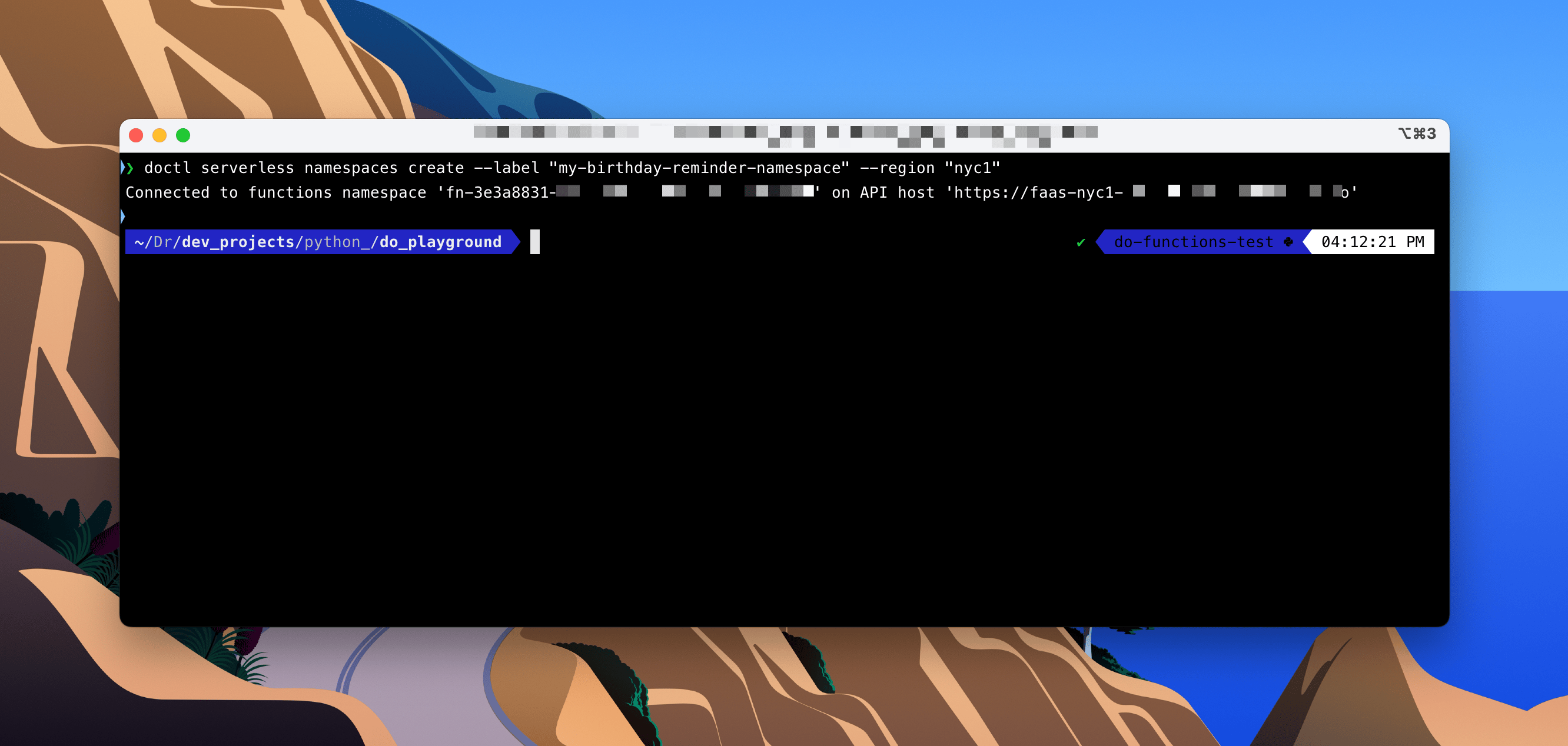The image size is (1568, 746).
Task: Click do_playground in the prompt path
Action: point(440,242)
